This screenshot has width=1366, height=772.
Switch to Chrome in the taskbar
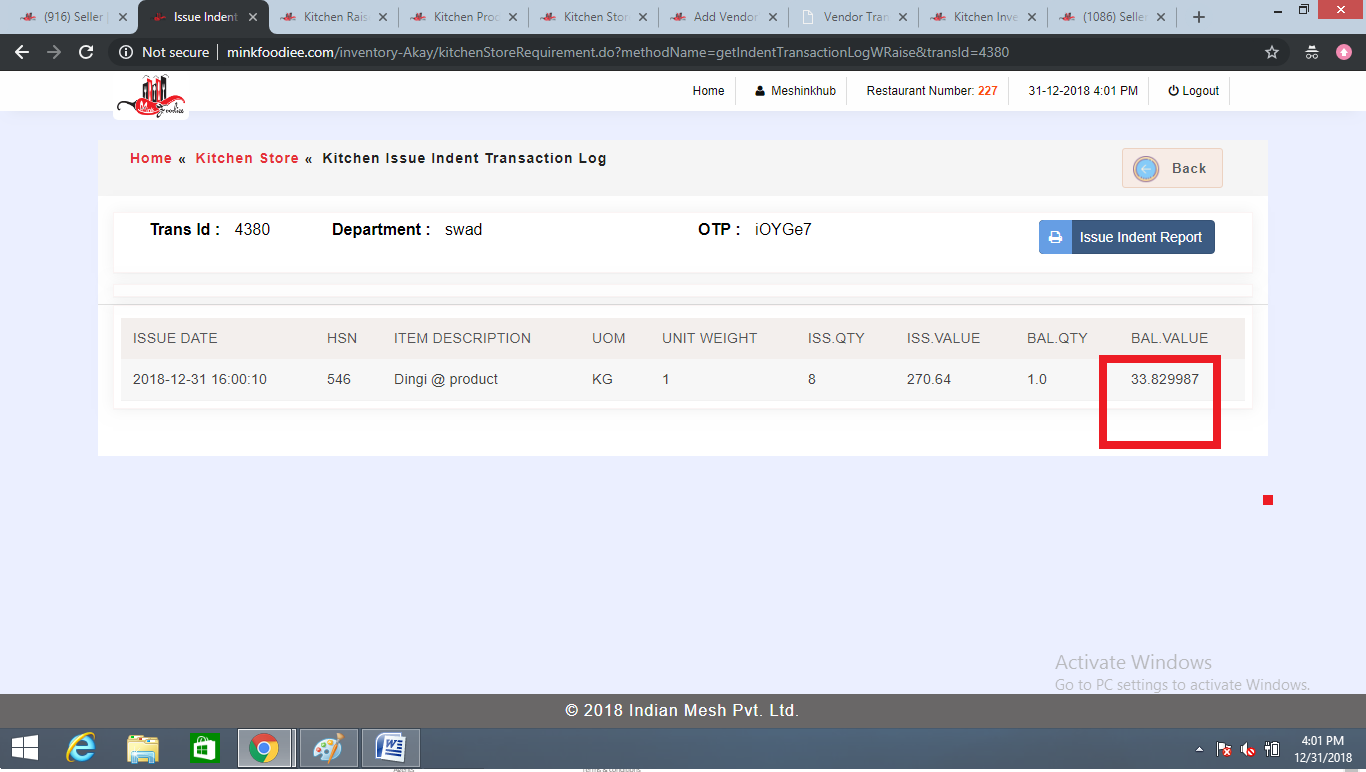coord(264,748)
